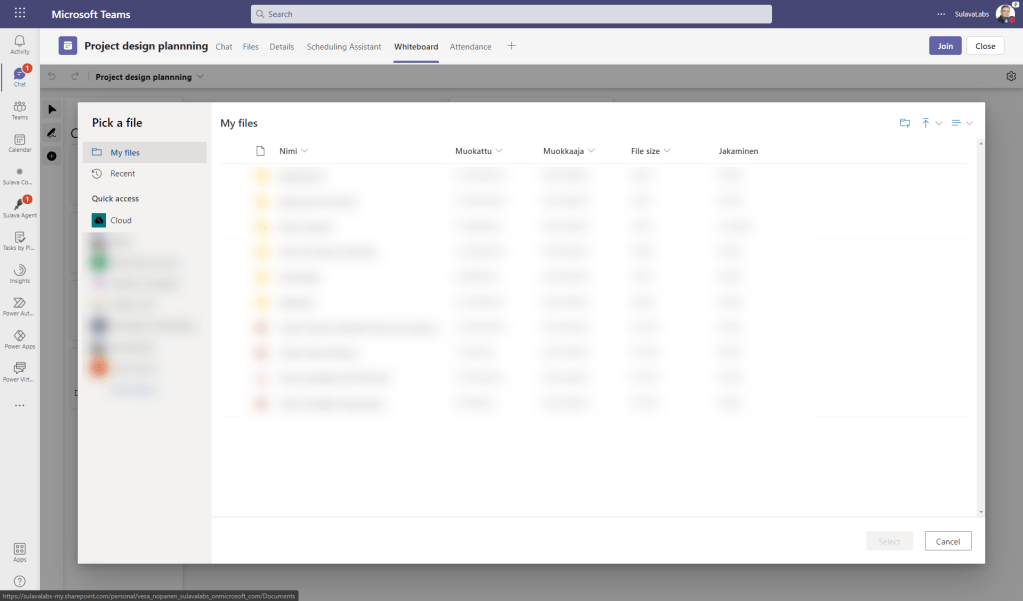Open the Calendar app icon

[20, 142]
